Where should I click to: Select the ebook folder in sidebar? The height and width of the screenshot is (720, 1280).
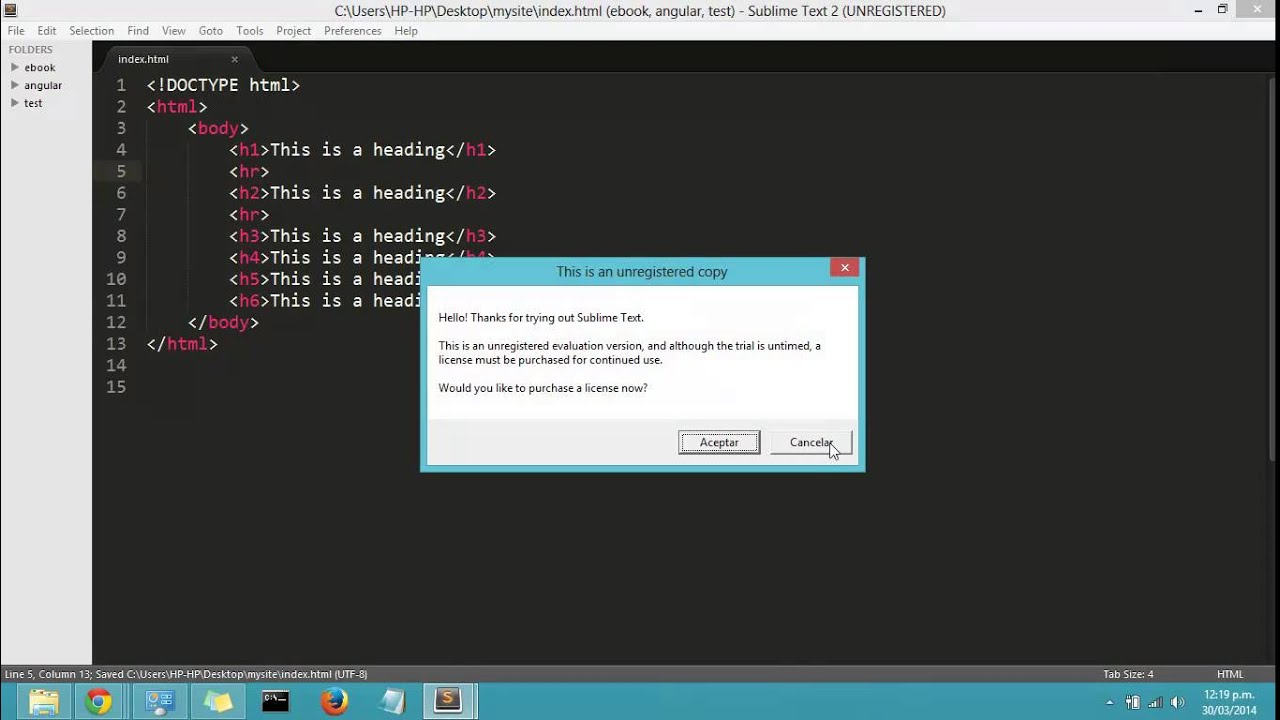[x=40, y=67]
